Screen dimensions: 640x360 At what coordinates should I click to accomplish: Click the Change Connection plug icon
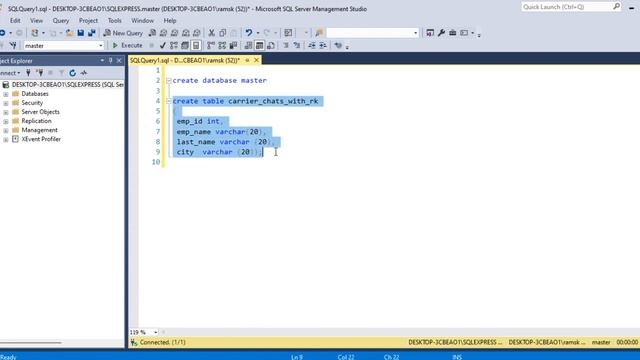pos(13,45)
